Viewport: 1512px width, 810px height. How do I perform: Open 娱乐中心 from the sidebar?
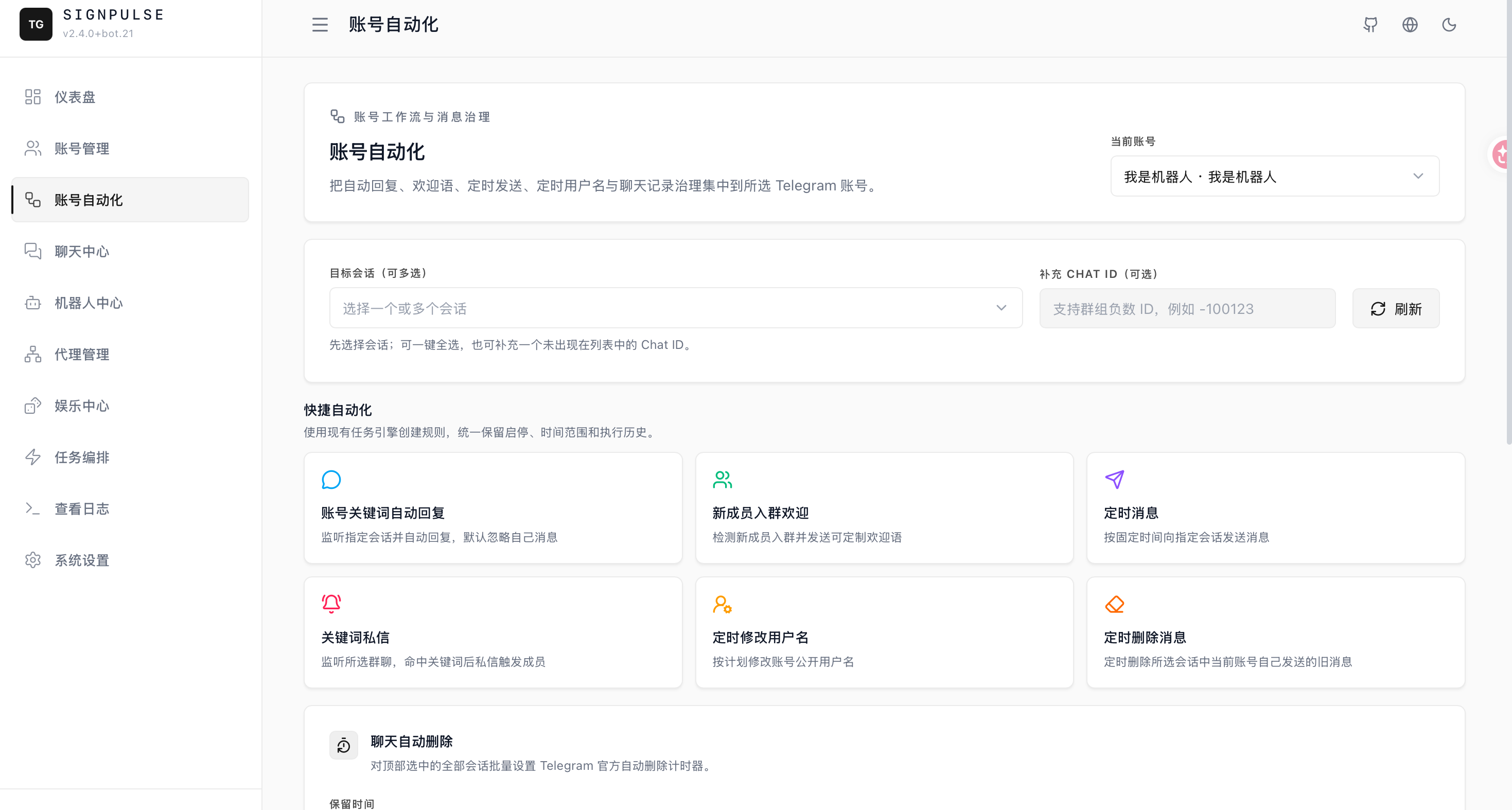tap(130, 406)
